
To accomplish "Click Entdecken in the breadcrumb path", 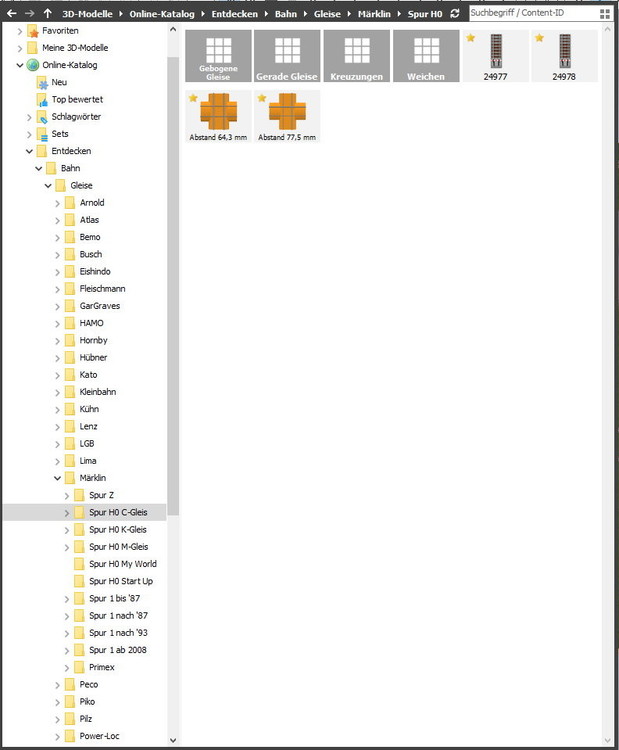I will 234,14.
